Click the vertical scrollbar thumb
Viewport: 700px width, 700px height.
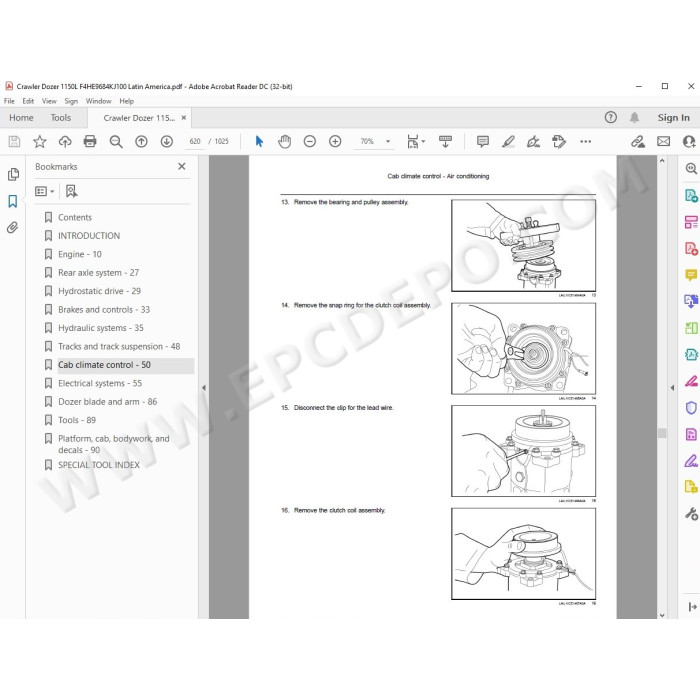point(662,433)
